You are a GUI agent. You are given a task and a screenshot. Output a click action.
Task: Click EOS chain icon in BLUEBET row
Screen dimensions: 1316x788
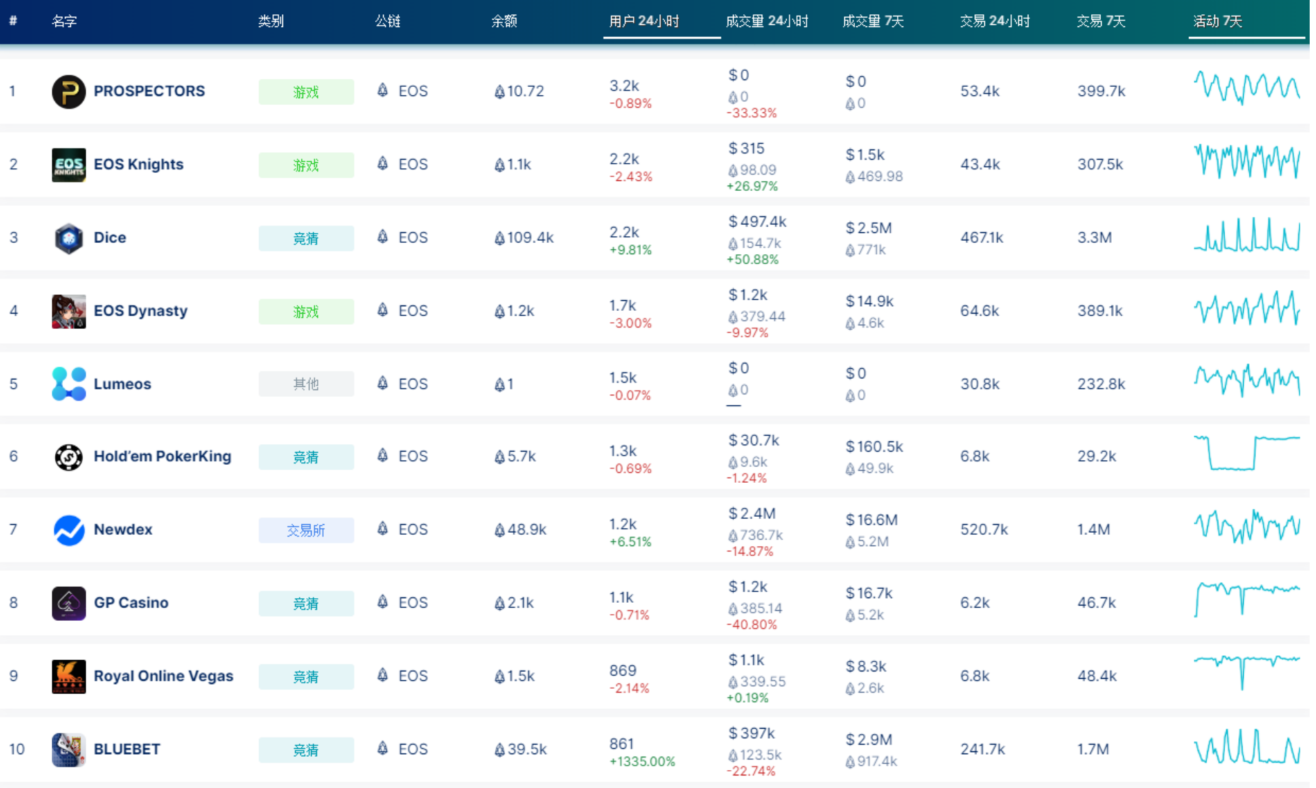click(382, 748)
